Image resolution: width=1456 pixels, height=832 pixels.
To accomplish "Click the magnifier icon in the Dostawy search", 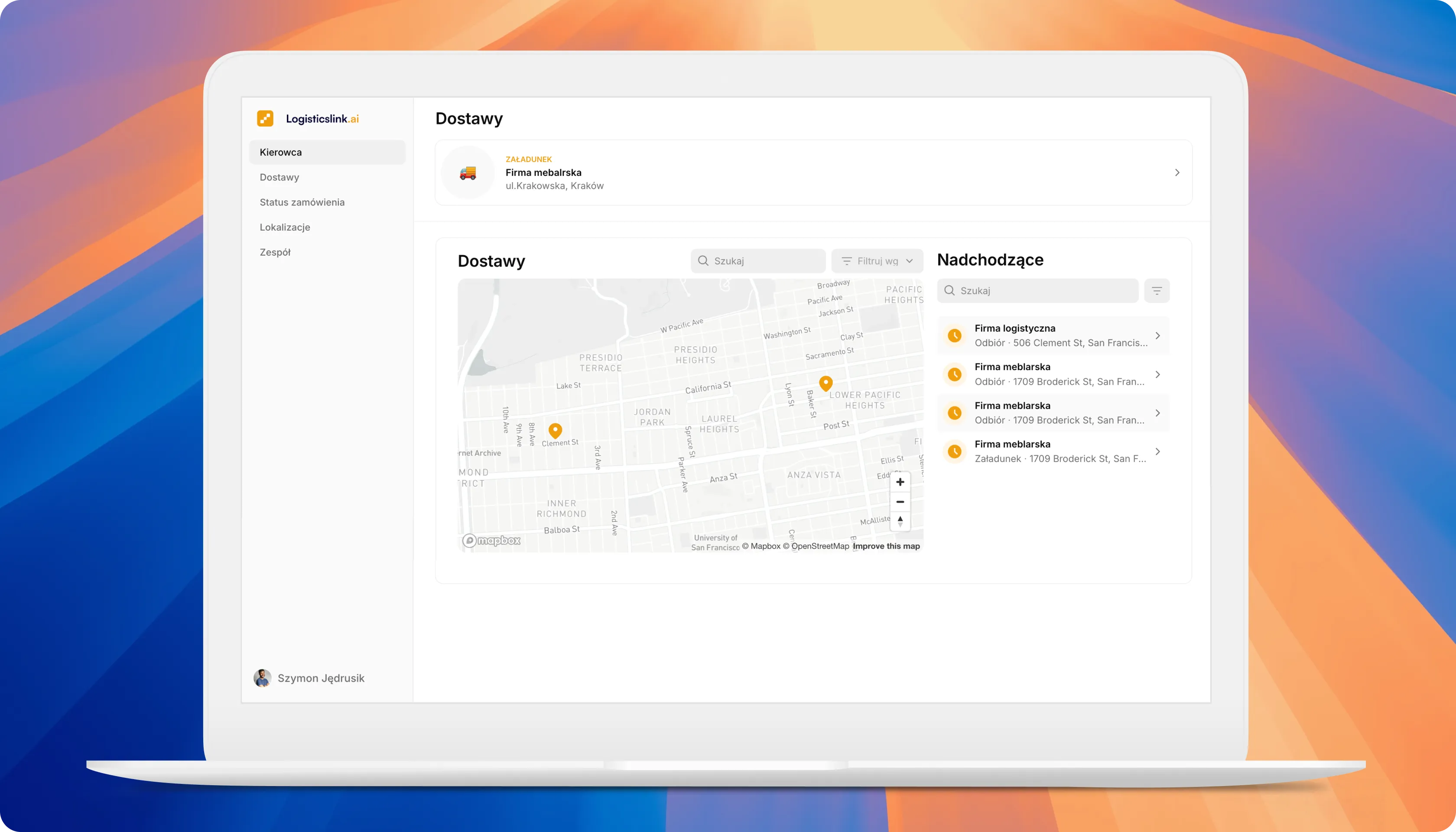I will pyautogui.click(x=703, y=260).
